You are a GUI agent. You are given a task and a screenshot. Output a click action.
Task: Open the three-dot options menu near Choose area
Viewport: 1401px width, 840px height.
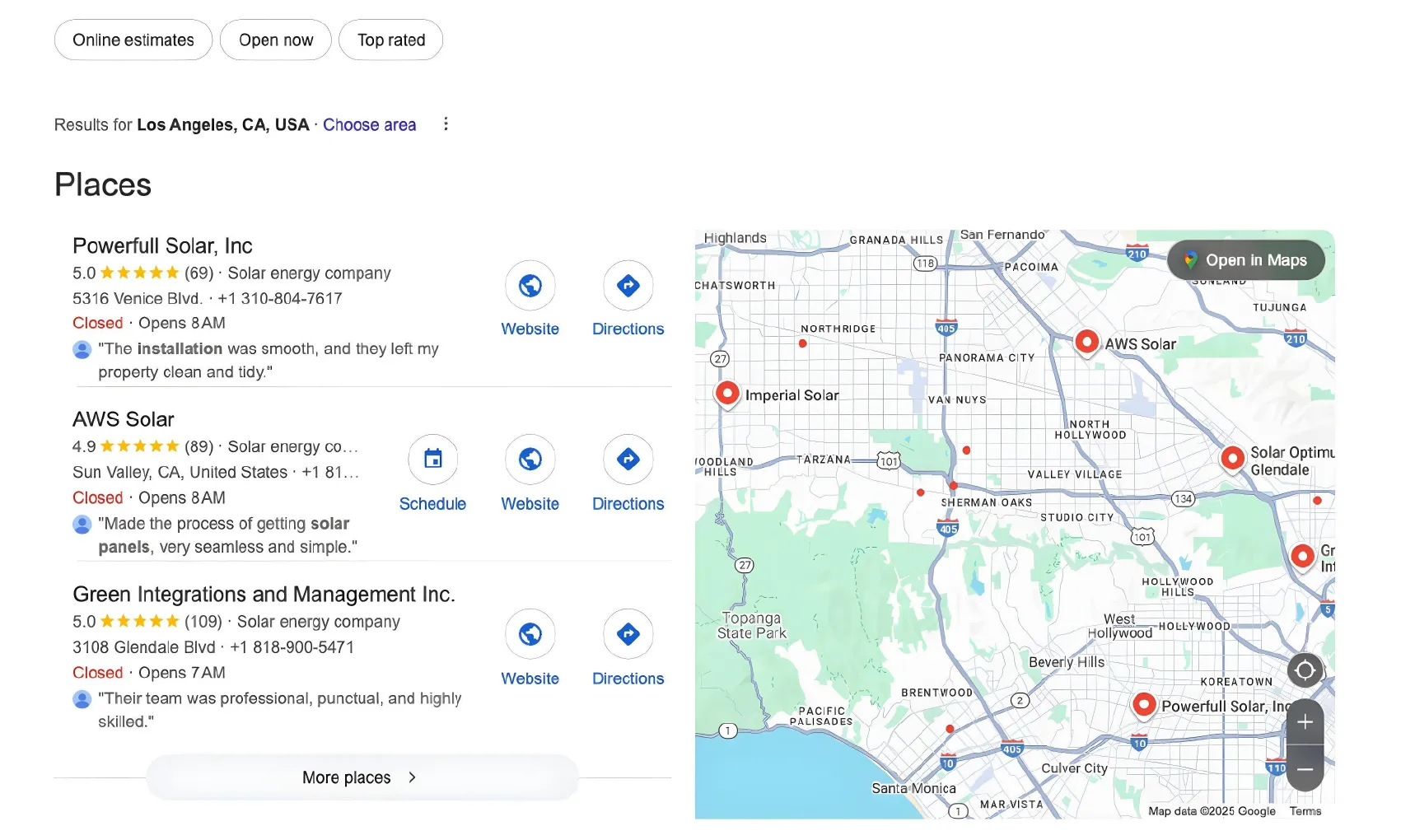tap(446, 124)
